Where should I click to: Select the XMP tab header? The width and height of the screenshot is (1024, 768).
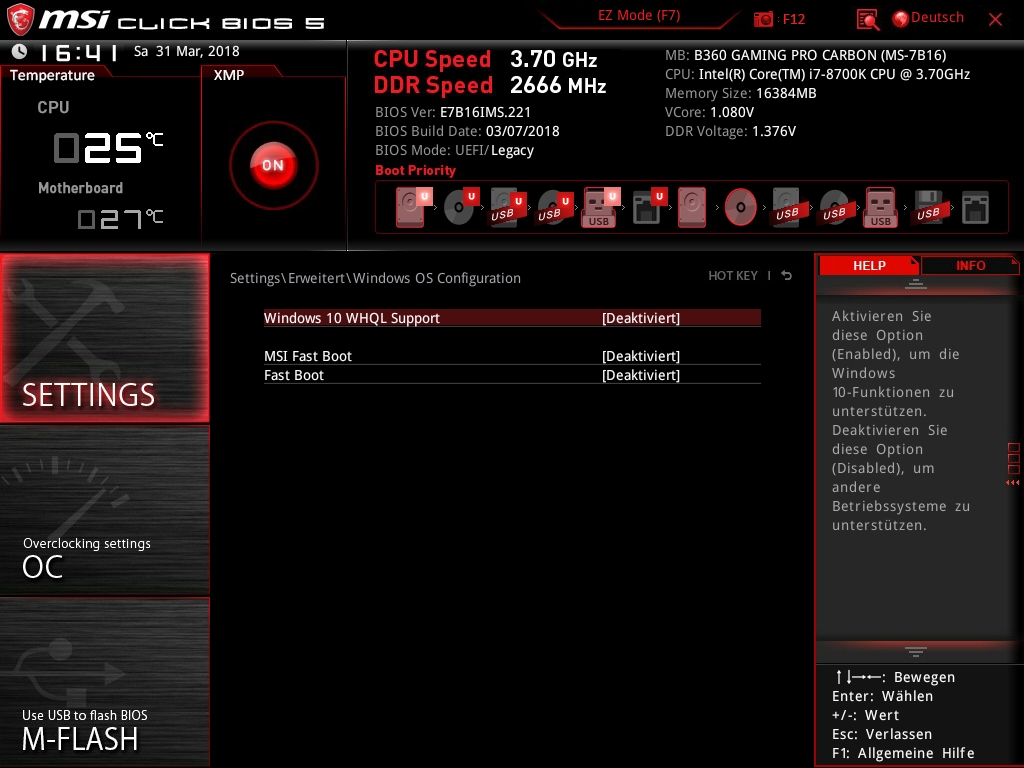coord(229,75)
